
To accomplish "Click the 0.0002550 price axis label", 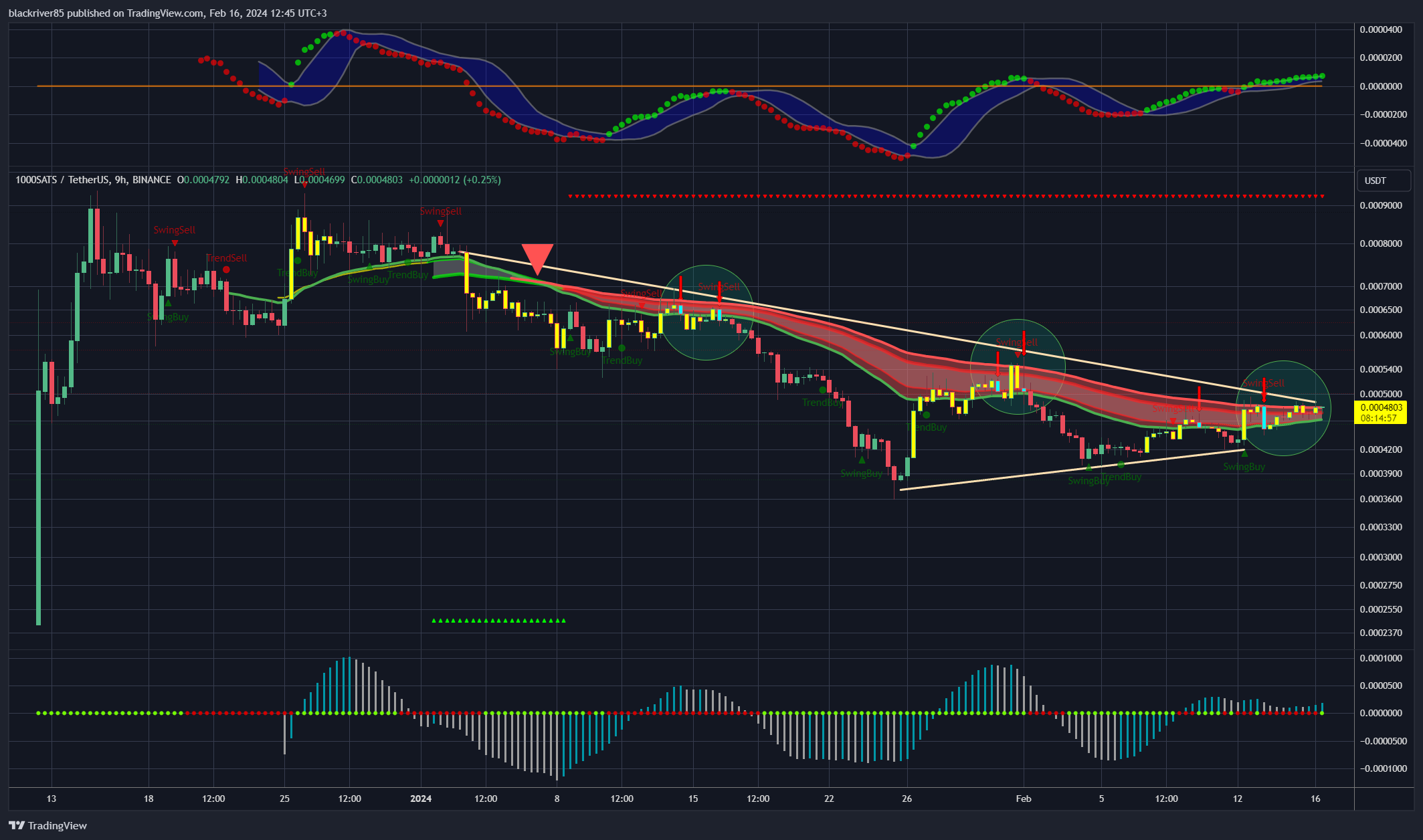I will tap(1381, 609).
